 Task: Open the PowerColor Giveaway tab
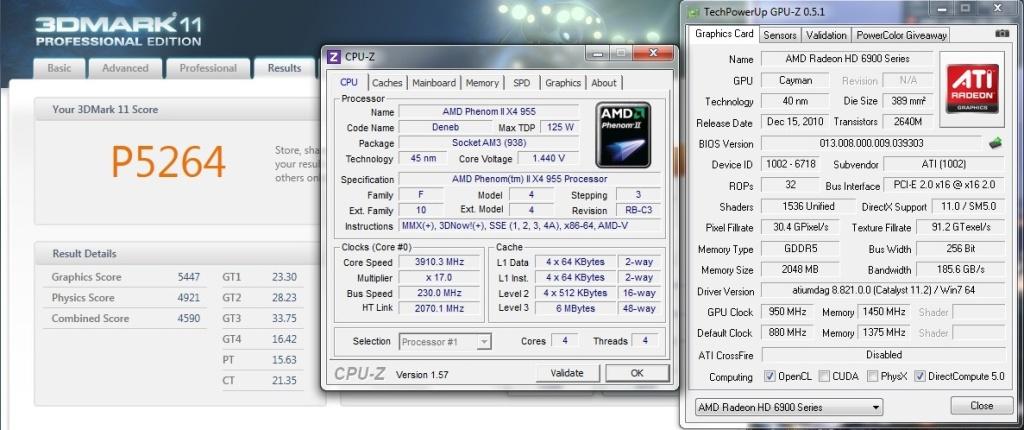(x=902, y=35)
